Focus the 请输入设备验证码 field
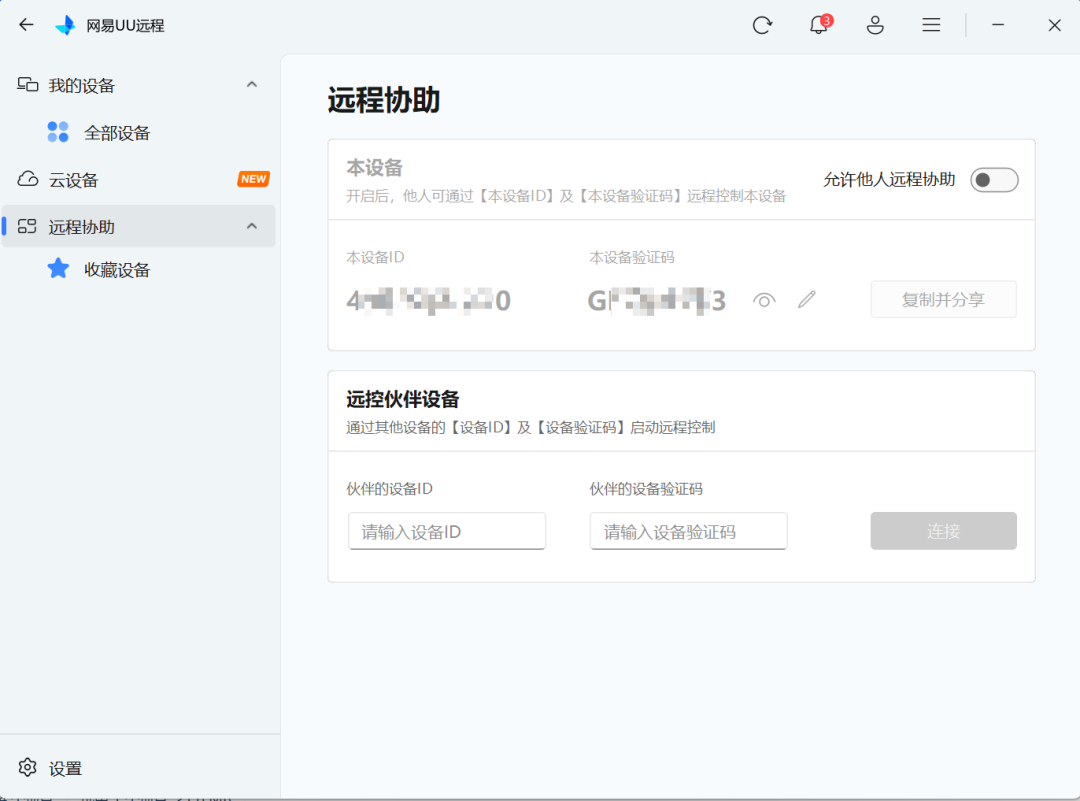This screenshot has height=801, width=1080. click(689, 531)
